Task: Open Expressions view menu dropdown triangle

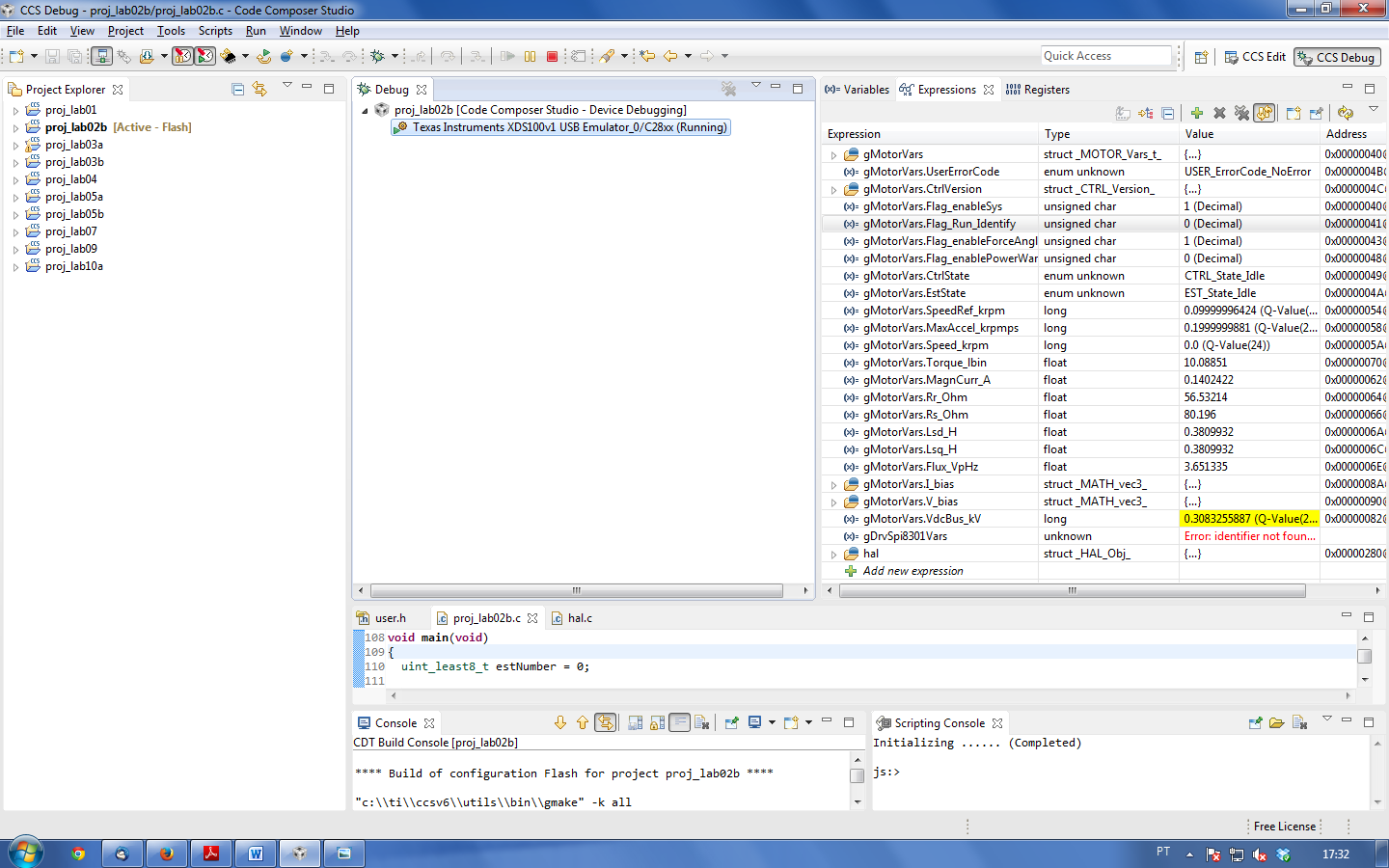Action: coord(1374,109)
